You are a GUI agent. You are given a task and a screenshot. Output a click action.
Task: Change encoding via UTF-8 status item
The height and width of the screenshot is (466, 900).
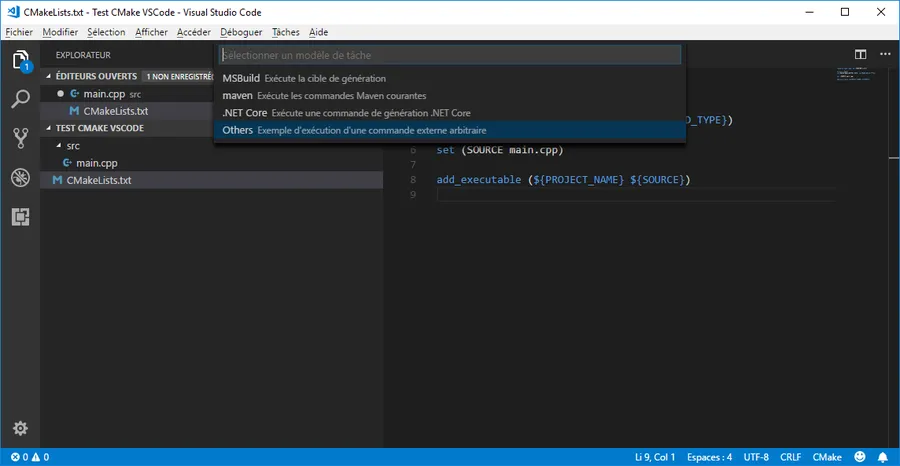[x=756, y=457]
